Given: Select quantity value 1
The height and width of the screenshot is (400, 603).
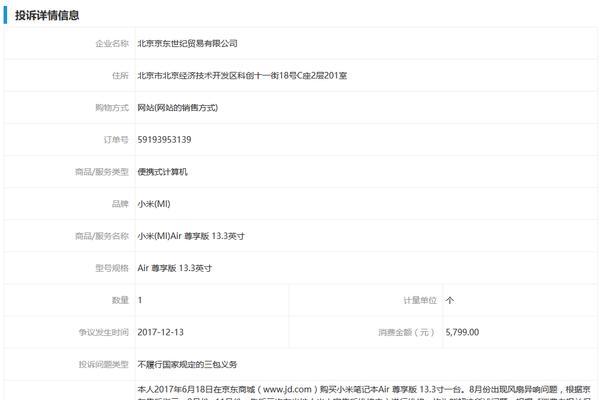Looking at the screenshot, I should (x=140, y=300).
